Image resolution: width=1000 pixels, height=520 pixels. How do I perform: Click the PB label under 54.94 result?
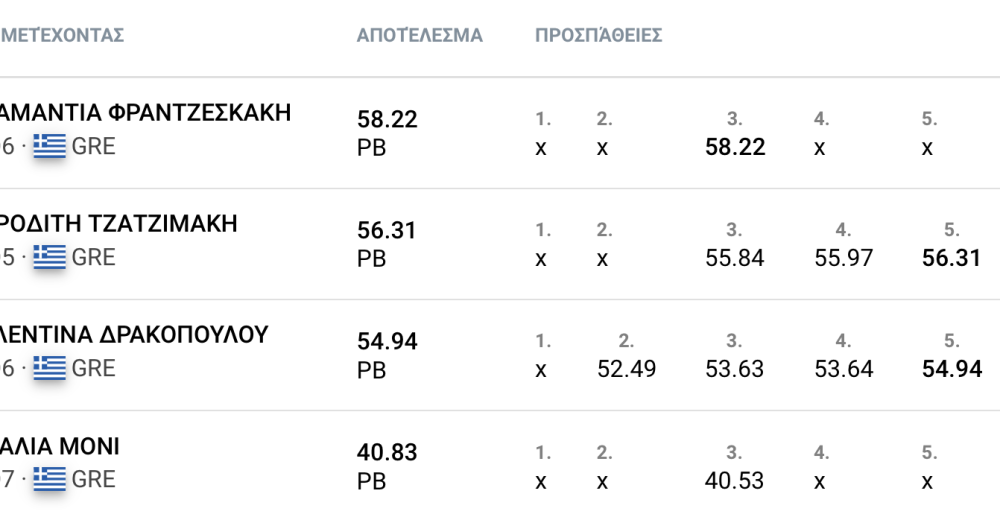click(372, 370)
